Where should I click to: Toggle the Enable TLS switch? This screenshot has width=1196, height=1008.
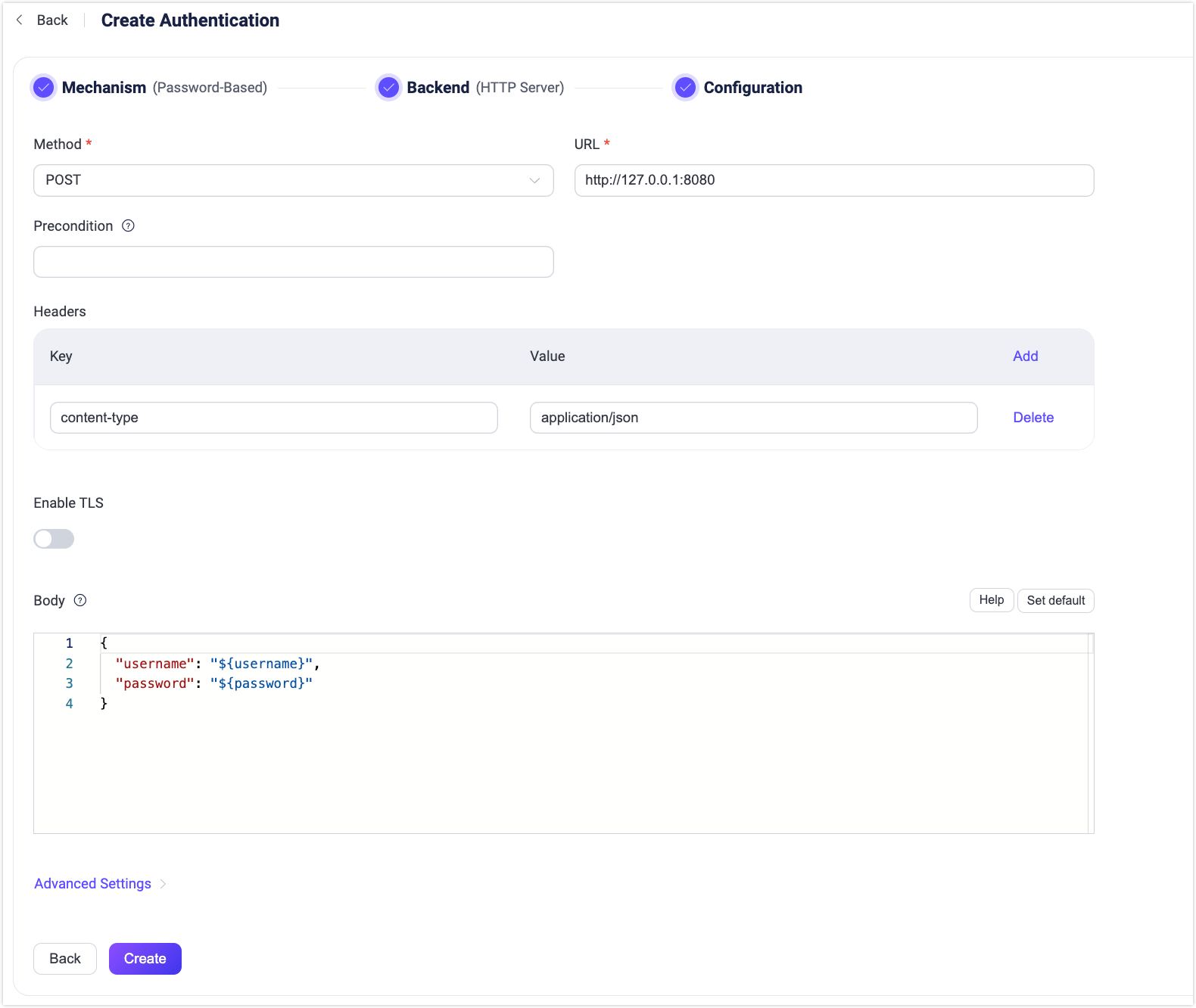tap(54, 539)
